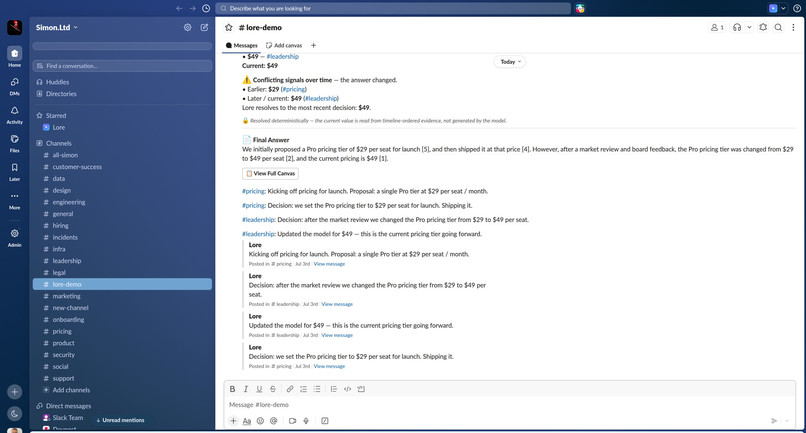
Task: Insert ordered list in composer
Action: [x=303, y=389]
